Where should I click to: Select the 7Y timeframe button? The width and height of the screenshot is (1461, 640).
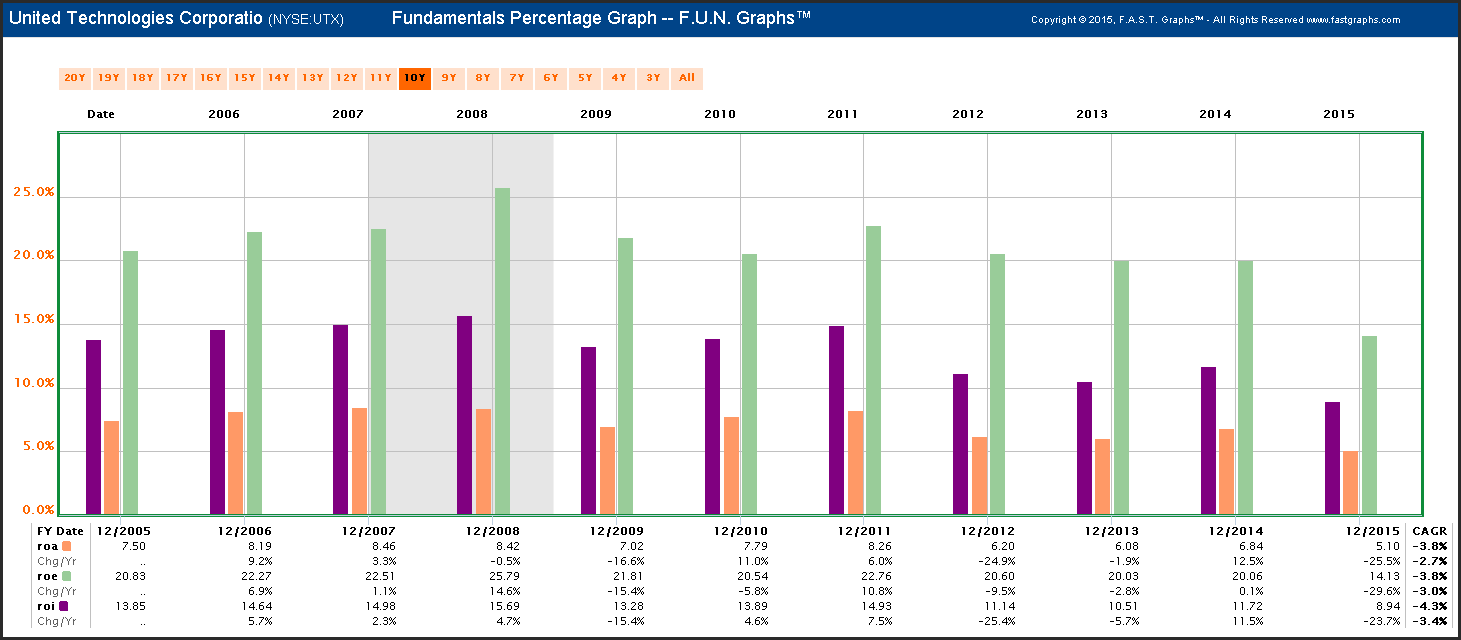pyautogui.click(x=517, y=78)
